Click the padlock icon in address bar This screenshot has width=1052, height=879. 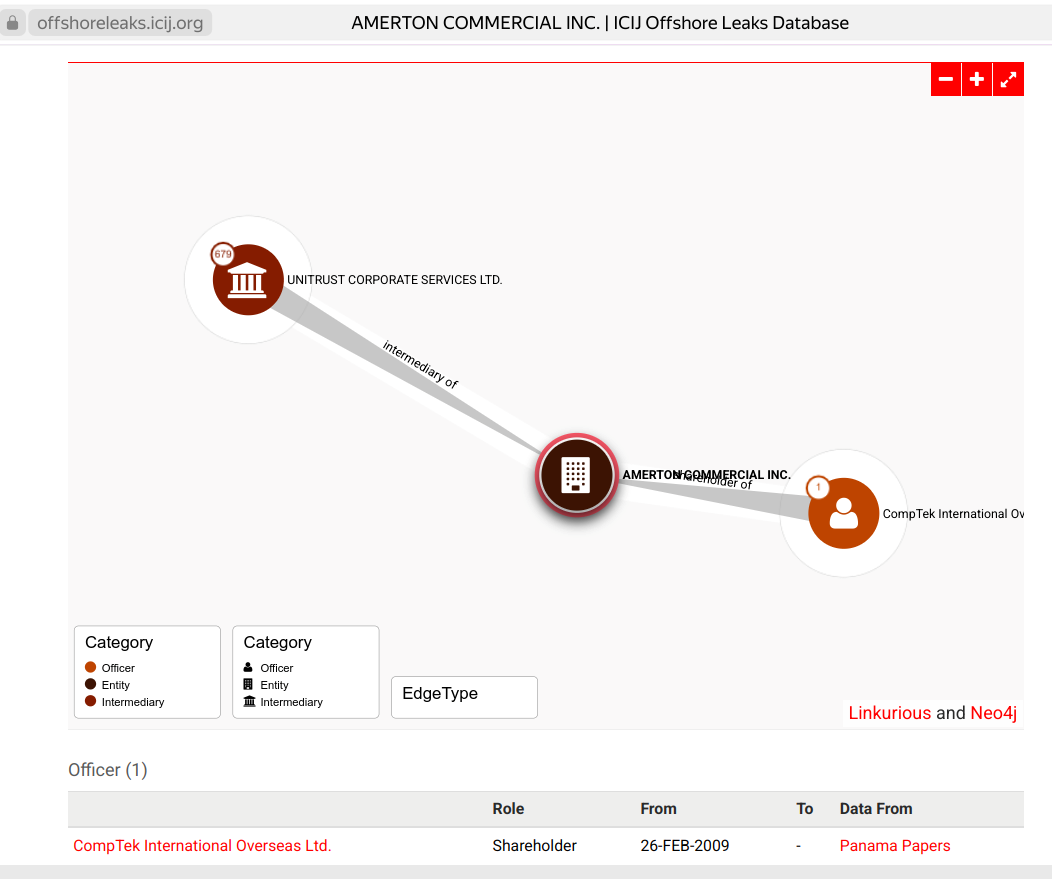(12, 23)
